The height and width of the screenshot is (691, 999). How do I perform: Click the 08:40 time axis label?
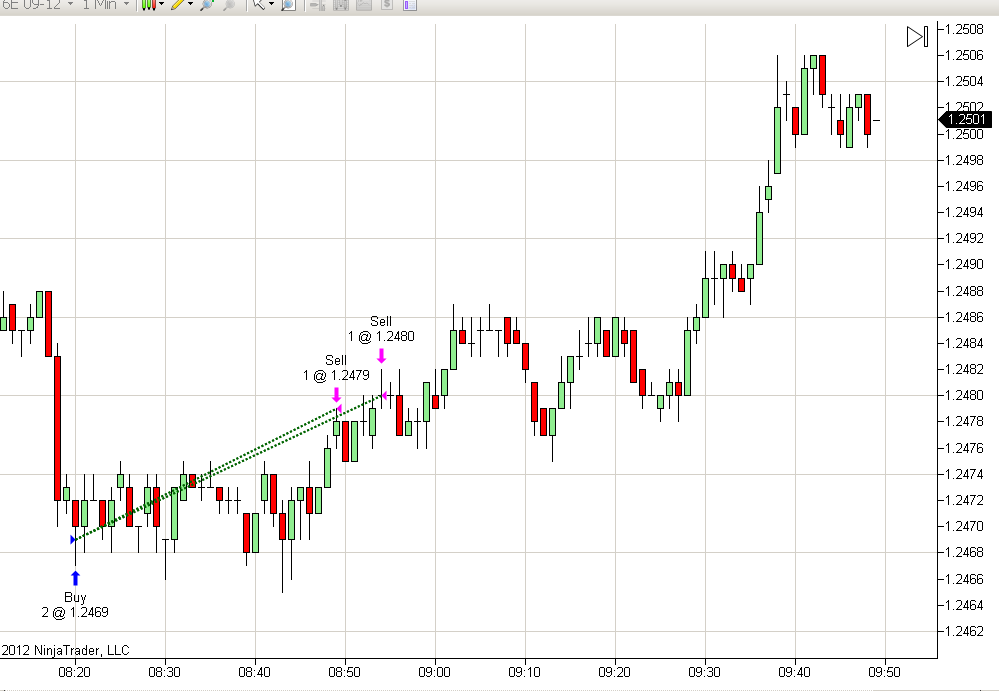[254, 672]
